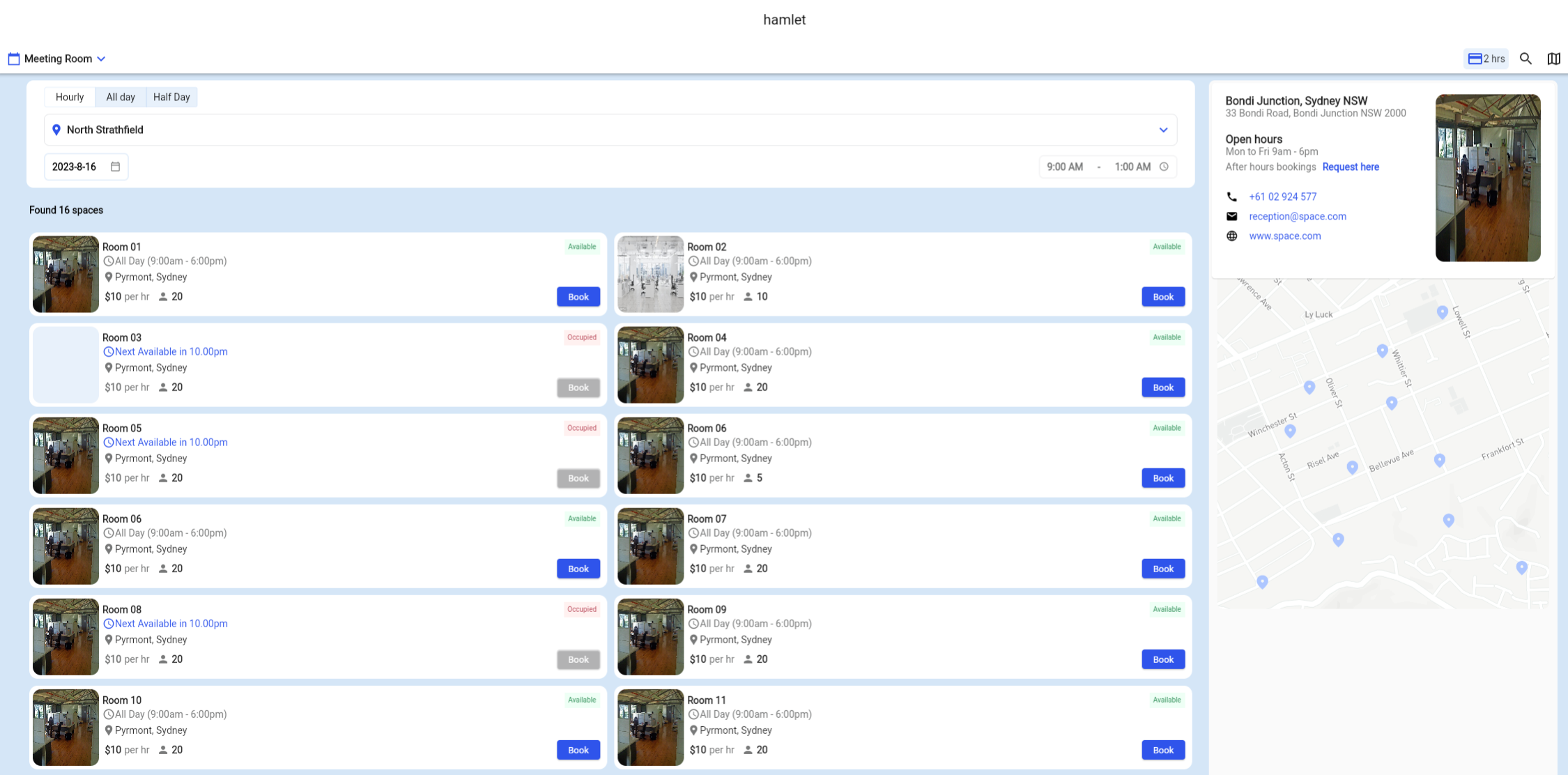Click the clock icon in time range
The height and width of the screenshot is (775, 1568).
(x=1164, y=167)
